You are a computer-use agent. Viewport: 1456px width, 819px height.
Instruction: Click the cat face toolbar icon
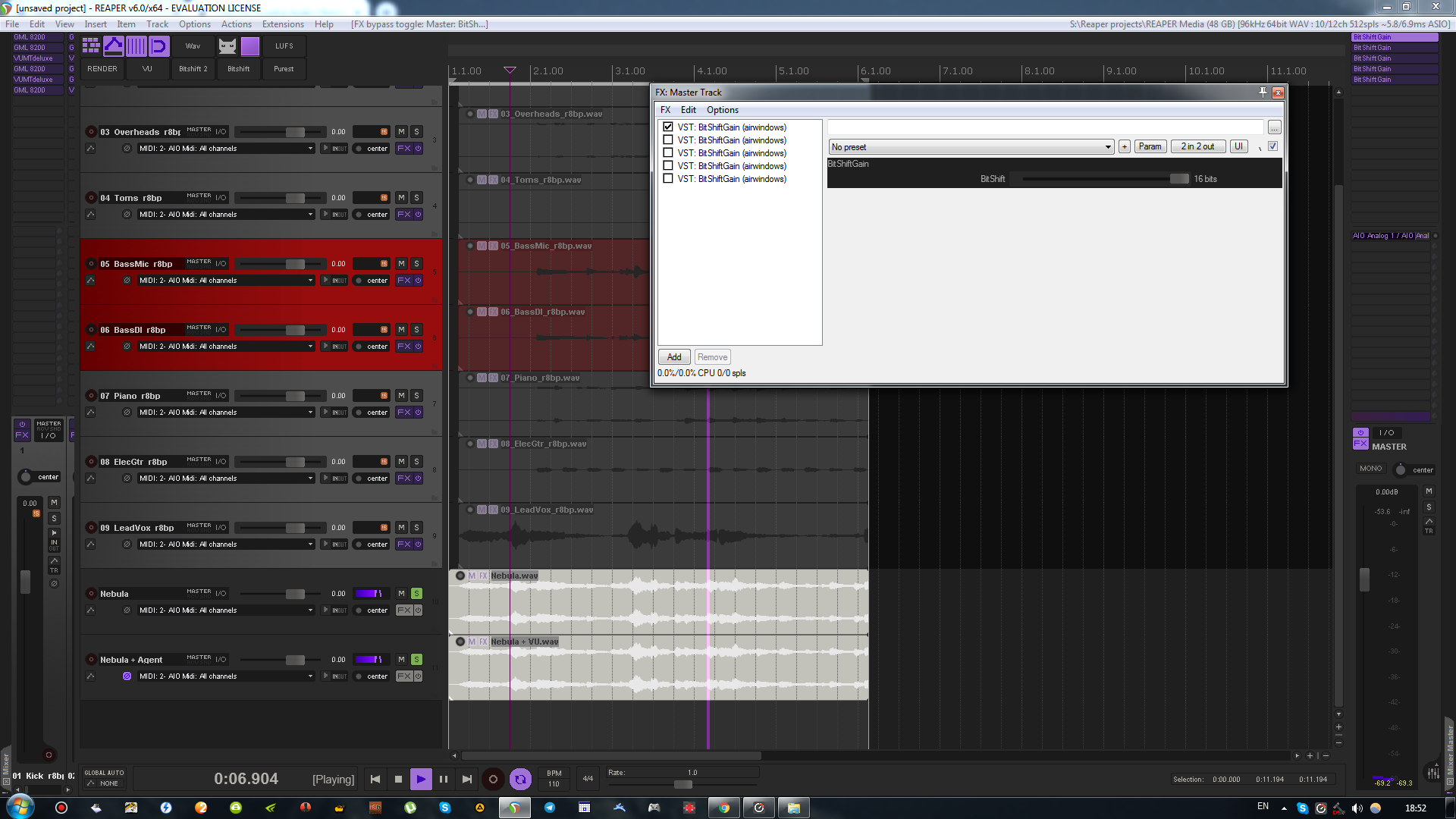pos(227,46)
